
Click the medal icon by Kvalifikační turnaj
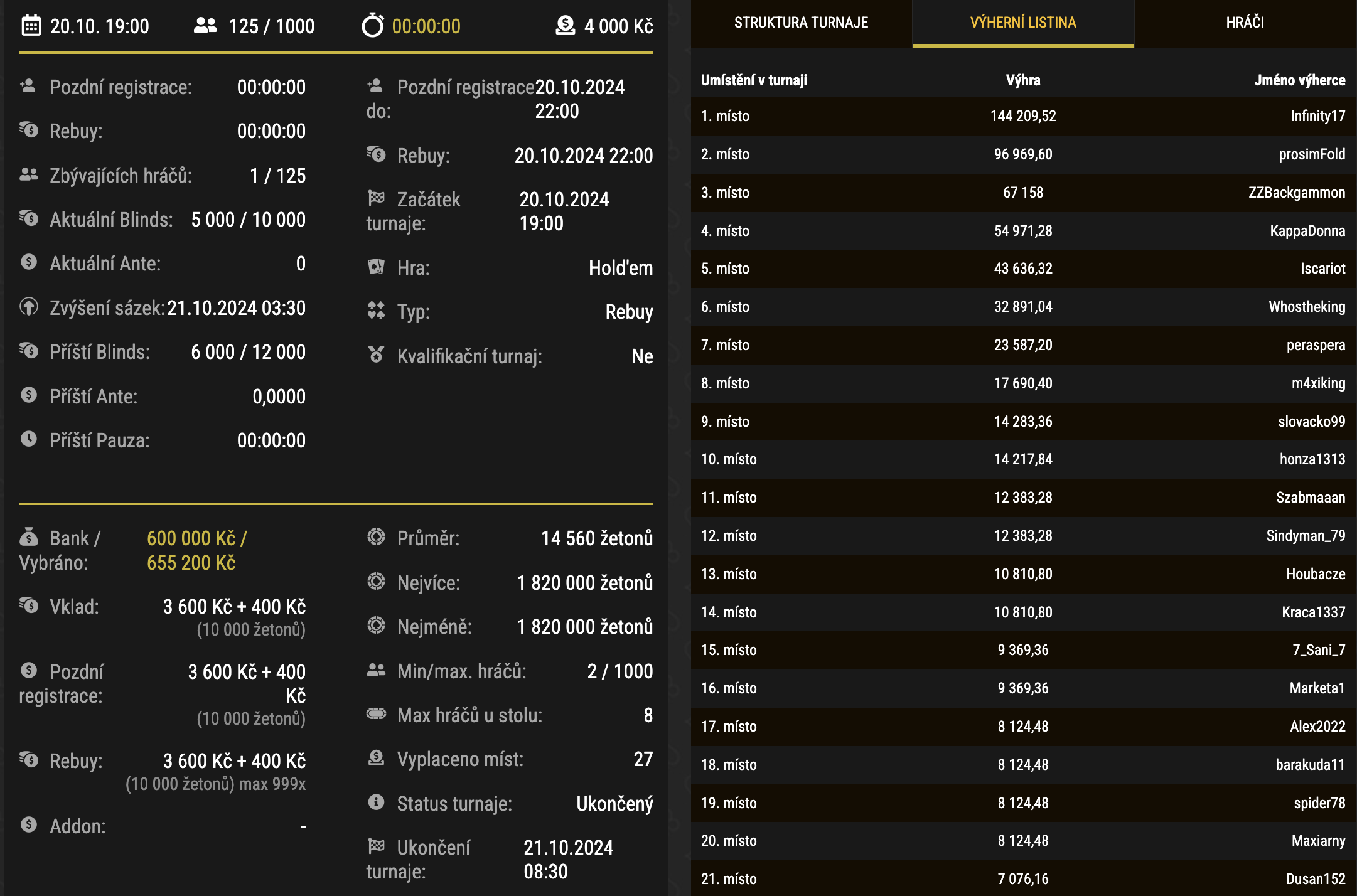pyautogui.click(x=376, y=355)
